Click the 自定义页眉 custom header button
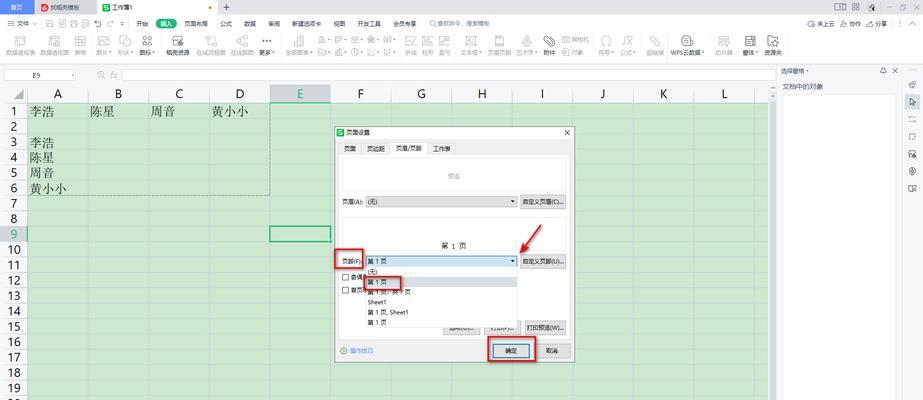923x400 pixels. (x=543, y=202)
